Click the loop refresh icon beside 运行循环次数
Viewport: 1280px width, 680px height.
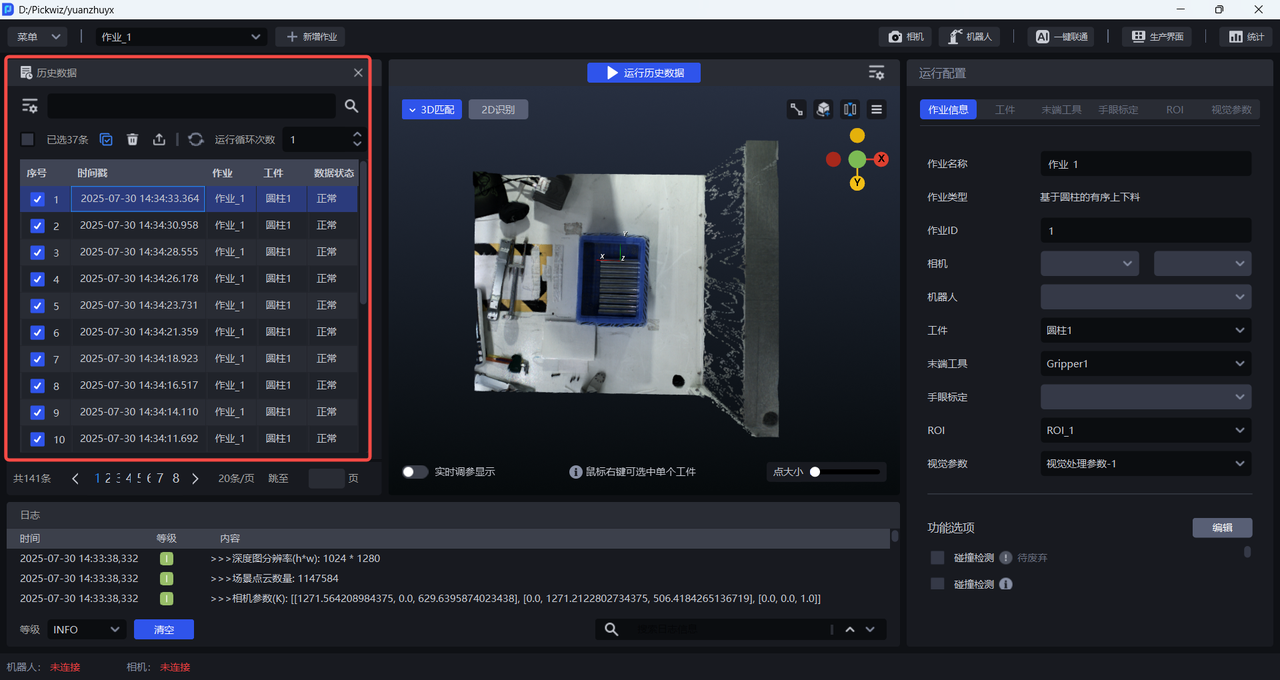click(195, 140)
